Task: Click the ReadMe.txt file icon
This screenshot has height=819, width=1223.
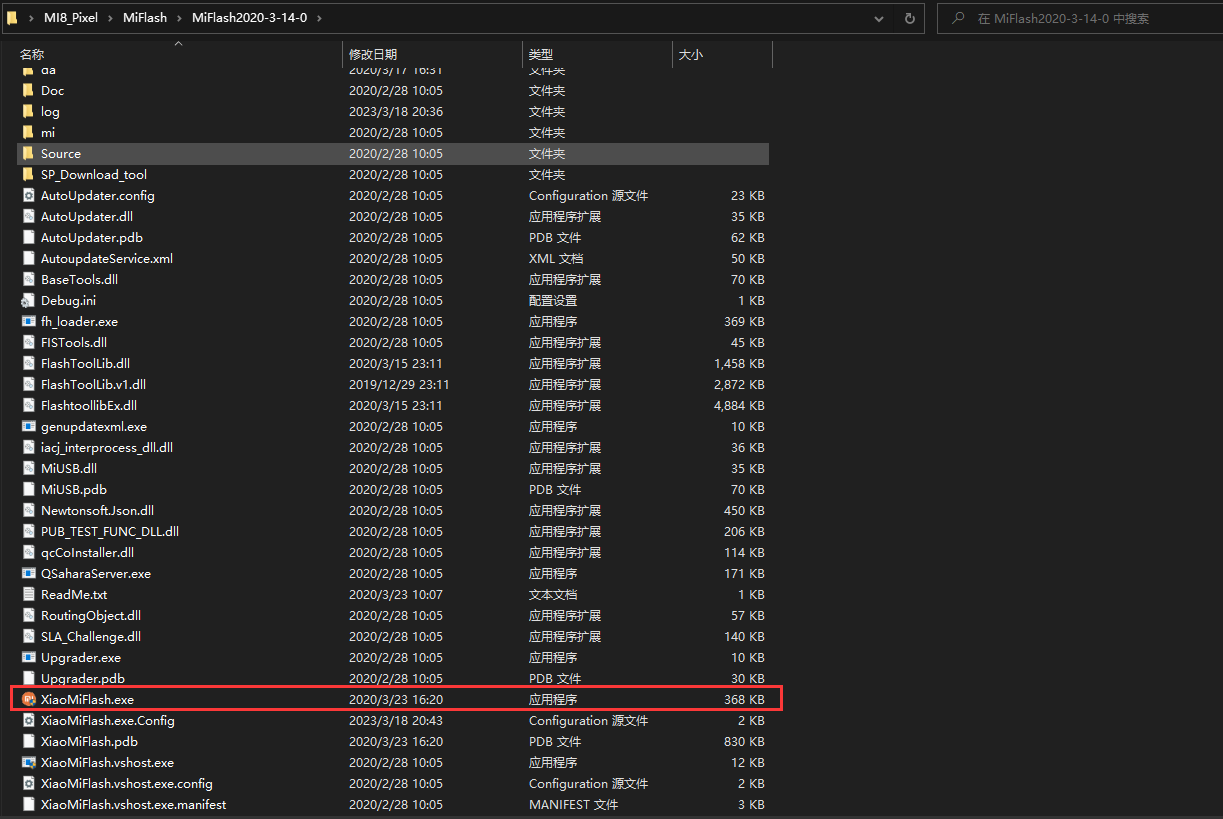Action: [x=28, y=594]
